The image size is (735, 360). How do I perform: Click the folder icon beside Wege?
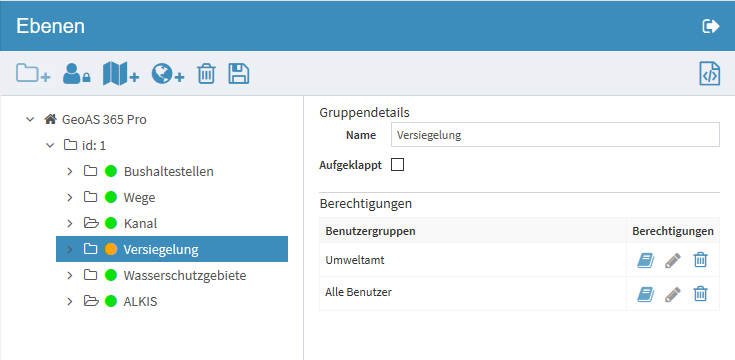tap(90, 197)
